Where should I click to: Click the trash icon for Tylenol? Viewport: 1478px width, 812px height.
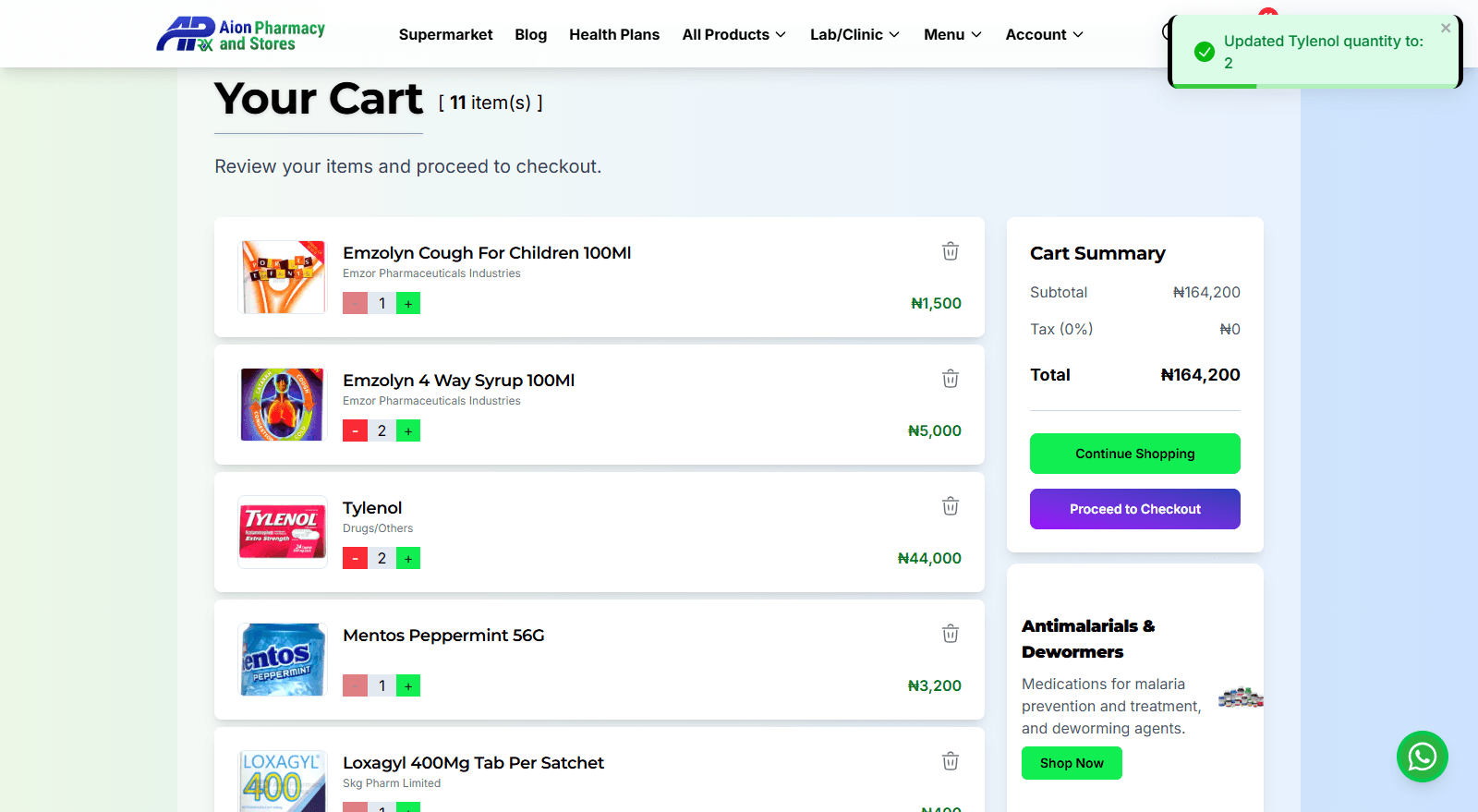click(x=950, y=506)
